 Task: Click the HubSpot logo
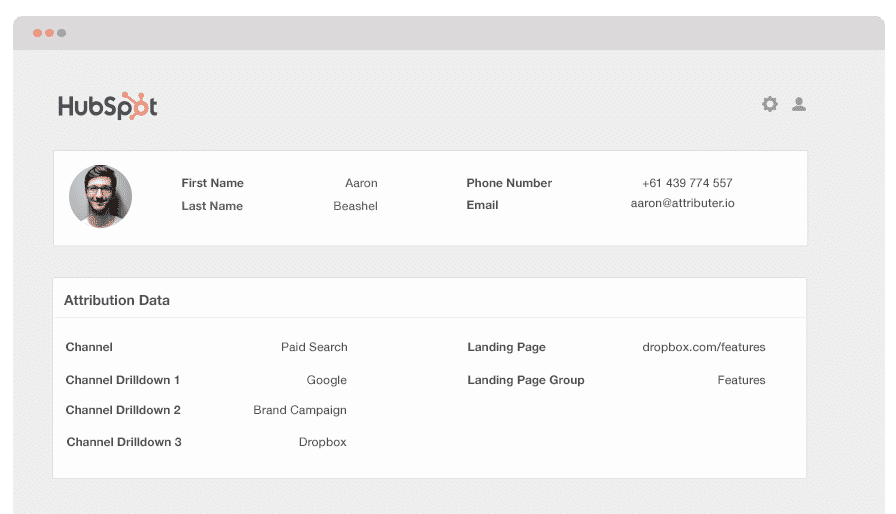click(x=107, y=106)
